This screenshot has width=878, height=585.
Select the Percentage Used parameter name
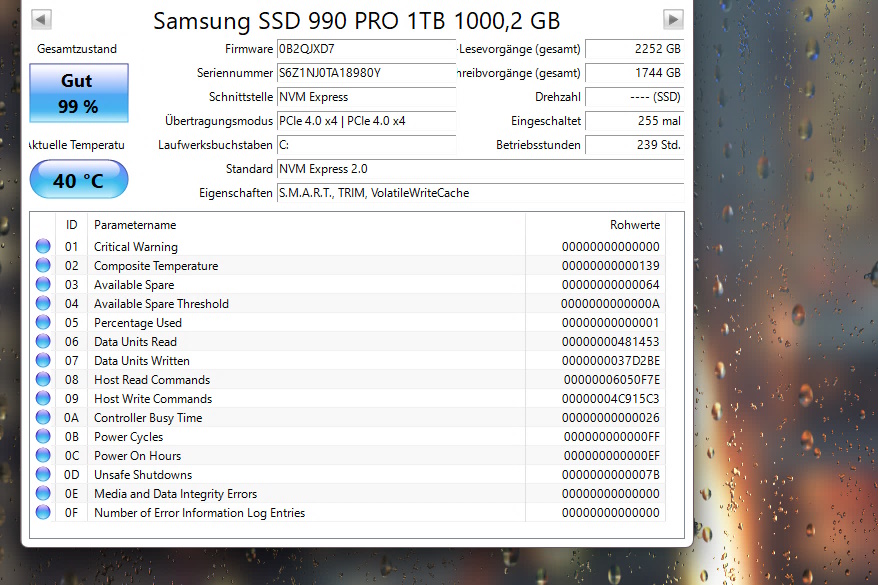coord(138,323)
